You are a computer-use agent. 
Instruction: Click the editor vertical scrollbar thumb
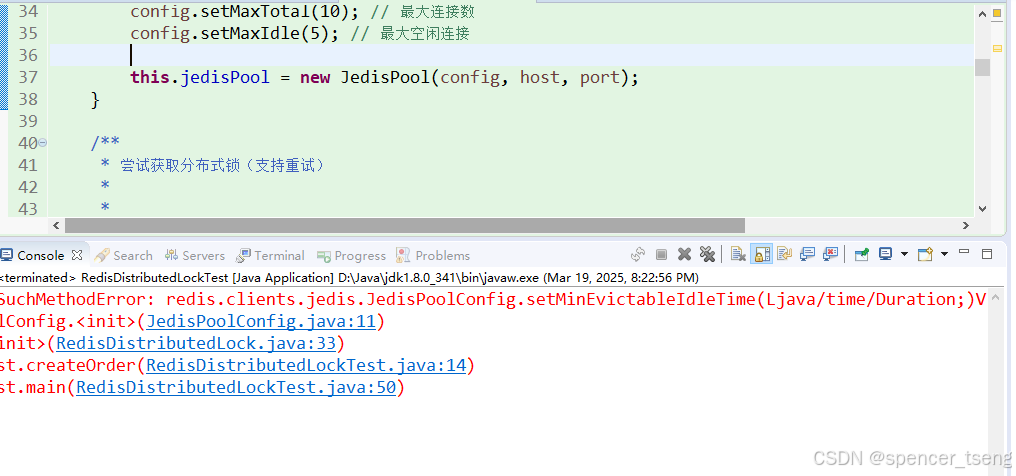coord(982,67)
